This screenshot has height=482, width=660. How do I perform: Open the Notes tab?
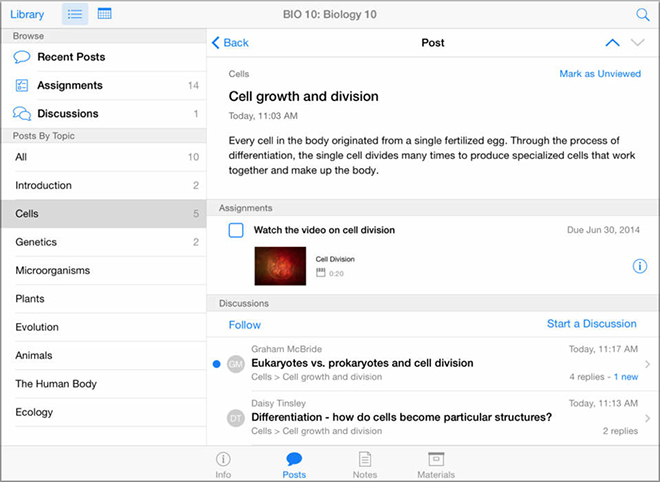click(x=365, y=465)
